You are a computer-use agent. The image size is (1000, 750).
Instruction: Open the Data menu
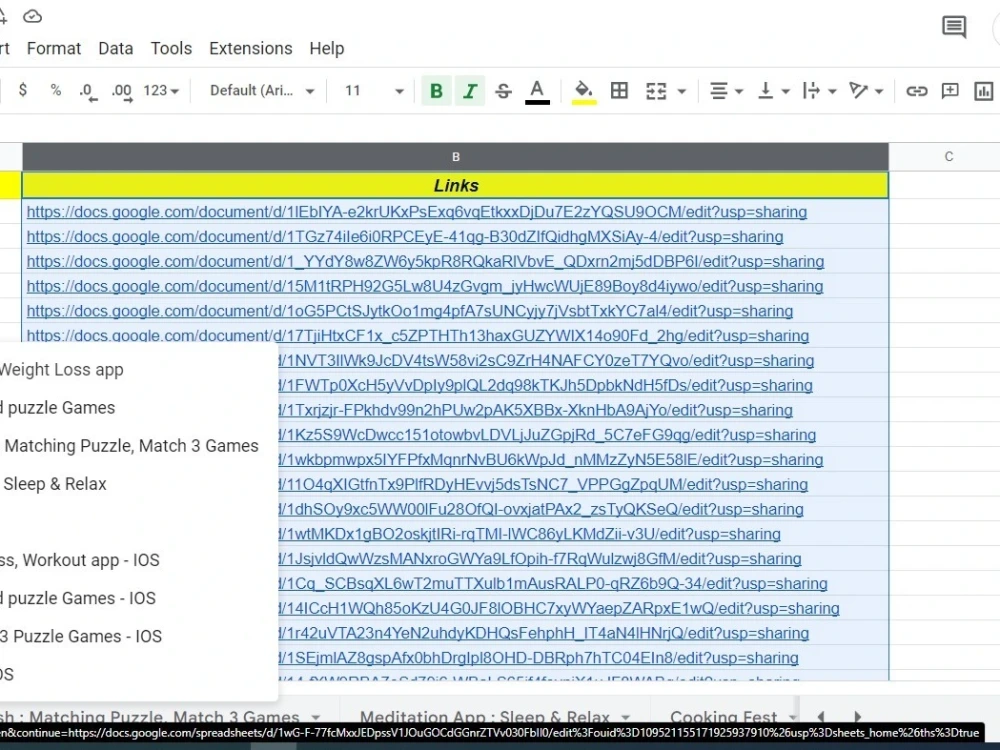click(x=115, y=48)
